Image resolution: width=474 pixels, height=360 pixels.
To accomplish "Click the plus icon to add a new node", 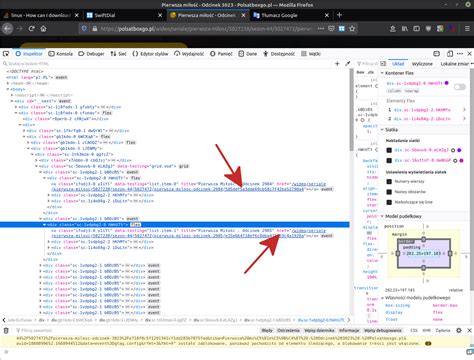I will pos(337,63).
